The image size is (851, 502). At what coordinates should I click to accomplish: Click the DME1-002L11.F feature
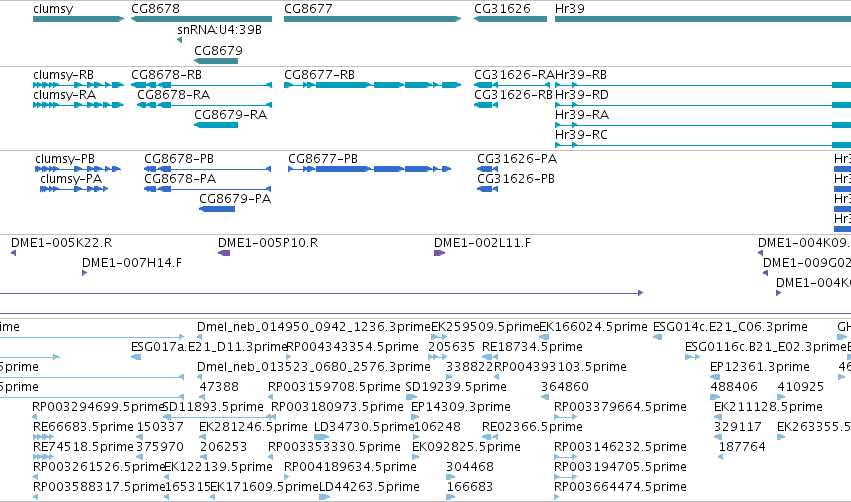440,253
